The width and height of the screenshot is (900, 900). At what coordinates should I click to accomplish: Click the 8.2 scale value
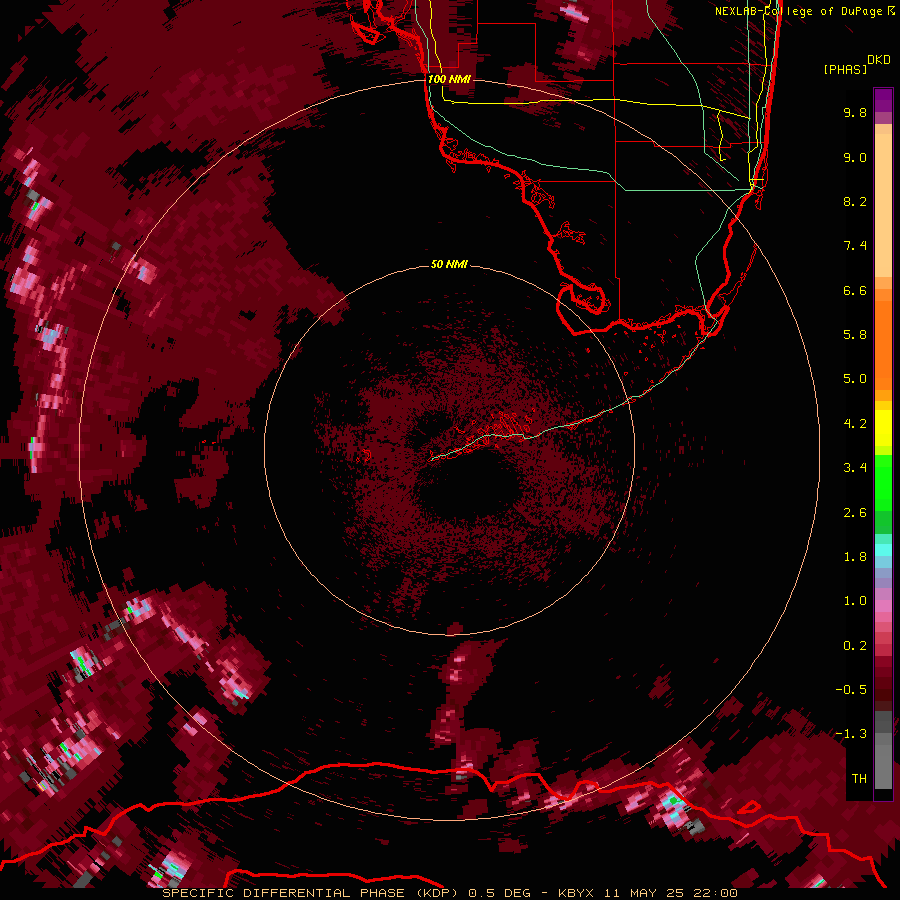tap(855, 201)
